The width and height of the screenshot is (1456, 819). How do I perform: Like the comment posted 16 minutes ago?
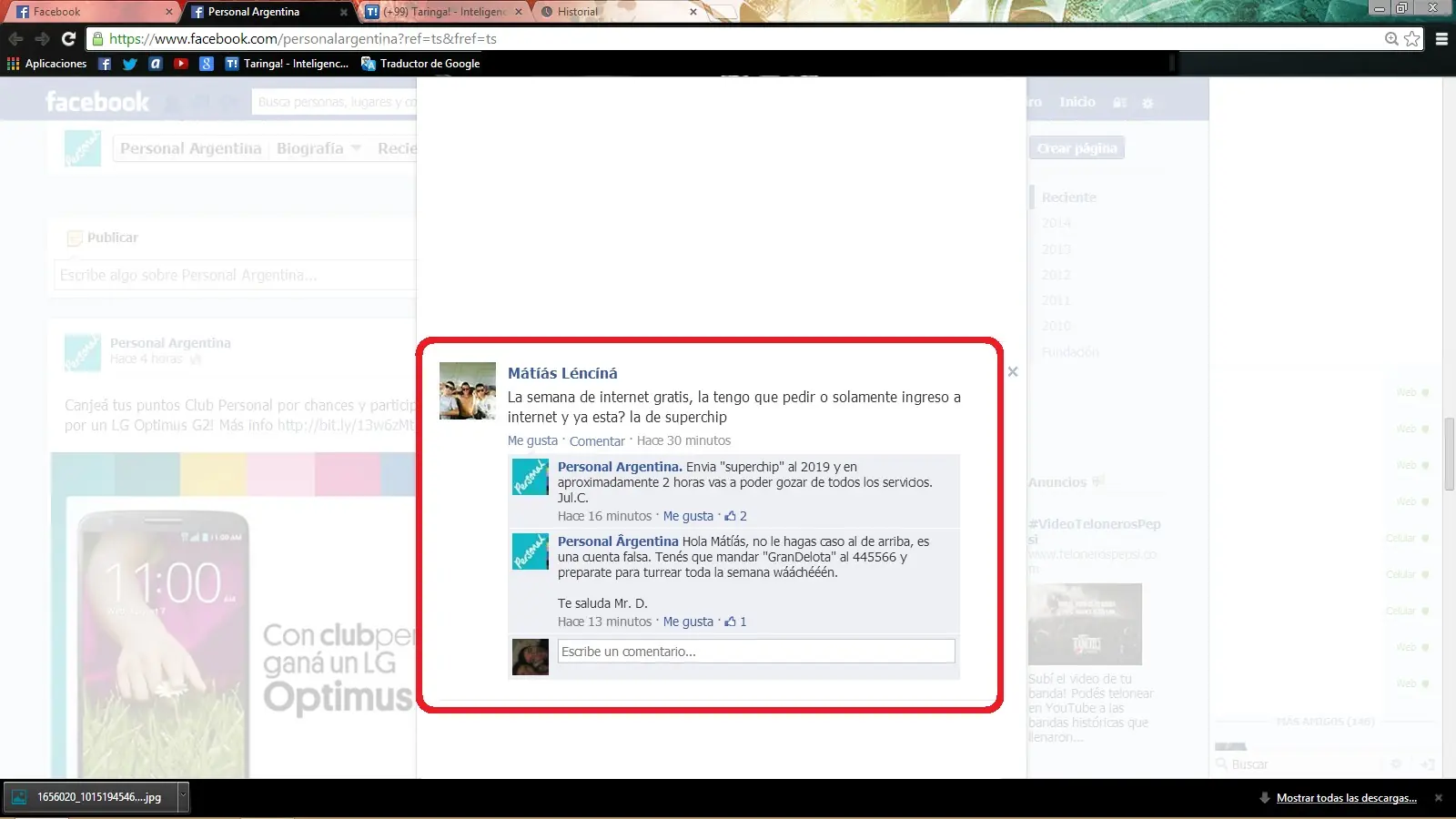pos(688,516)
